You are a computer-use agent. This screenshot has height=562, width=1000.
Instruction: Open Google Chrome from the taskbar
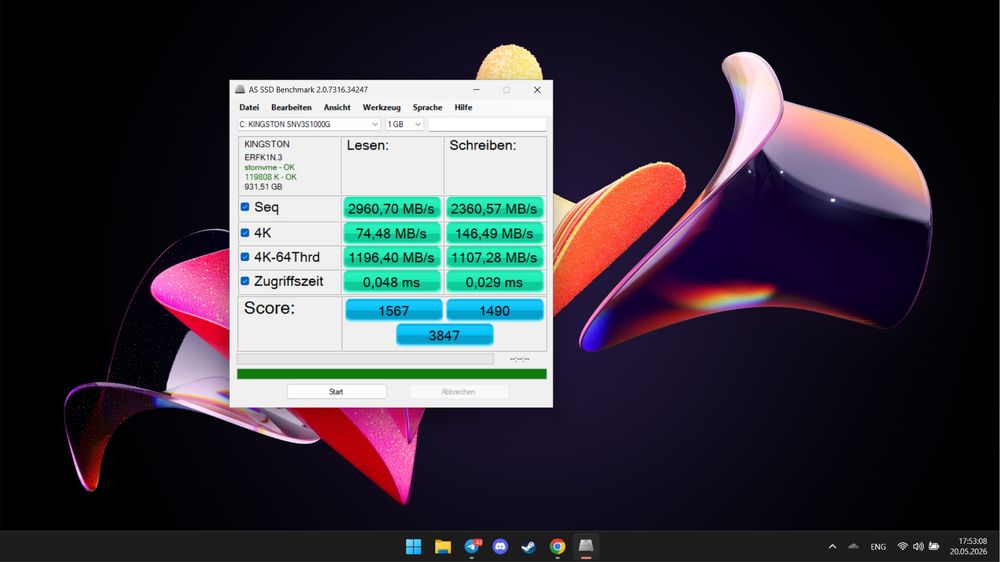coord(557,546)
